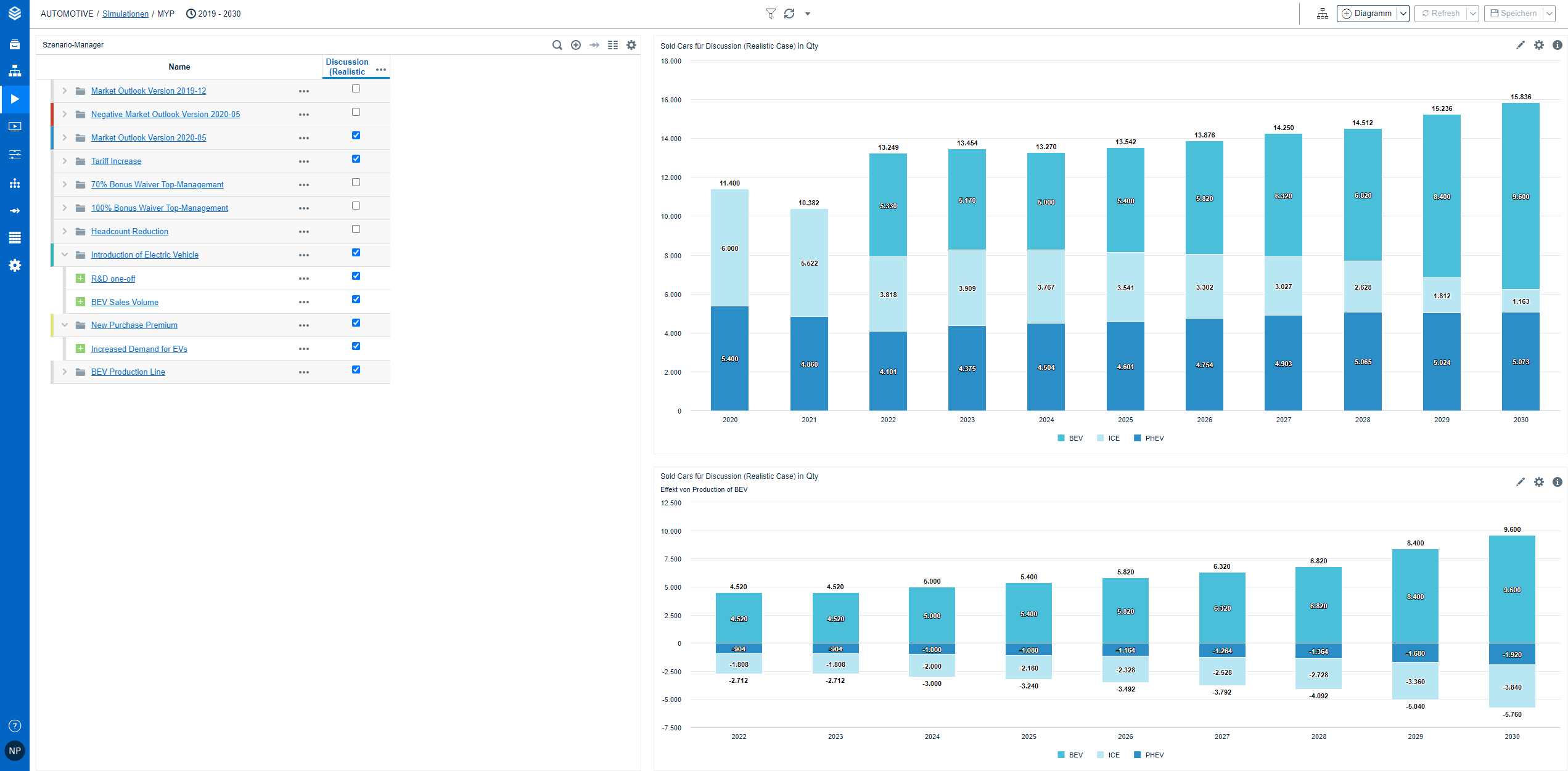Image resolution: width=1568 pixels, height=771 pixels.
Task: Collapse the Introduction of Electric Vehicle group
Action: tap(65, 254)
